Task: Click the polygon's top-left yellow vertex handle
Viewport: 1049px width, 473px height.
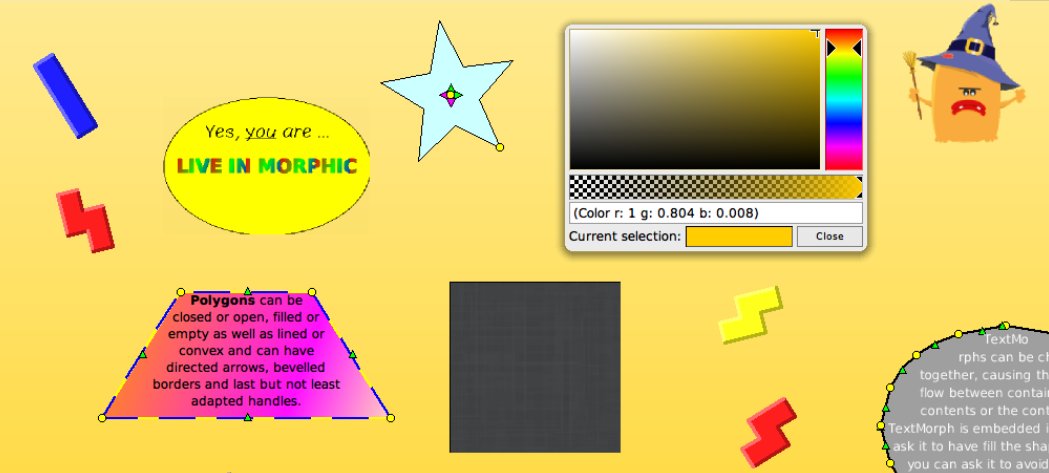Action: click(180, 292)
